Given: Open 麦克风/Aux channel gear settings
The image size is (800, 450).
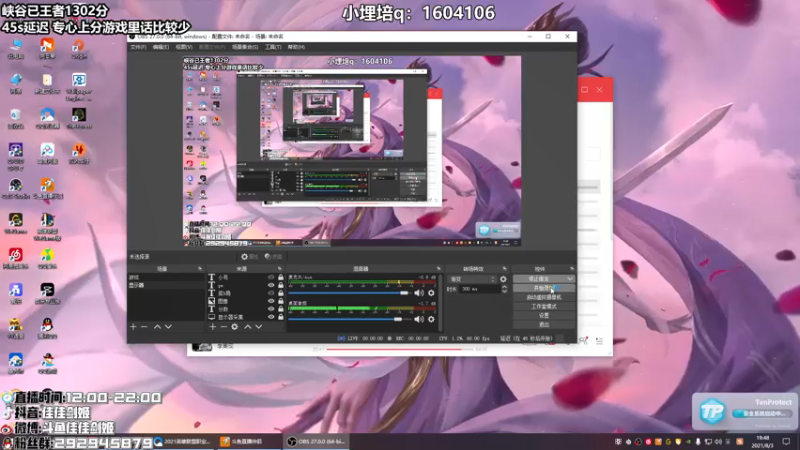Looking at the screenshot, I should click(x=431, y=293).
